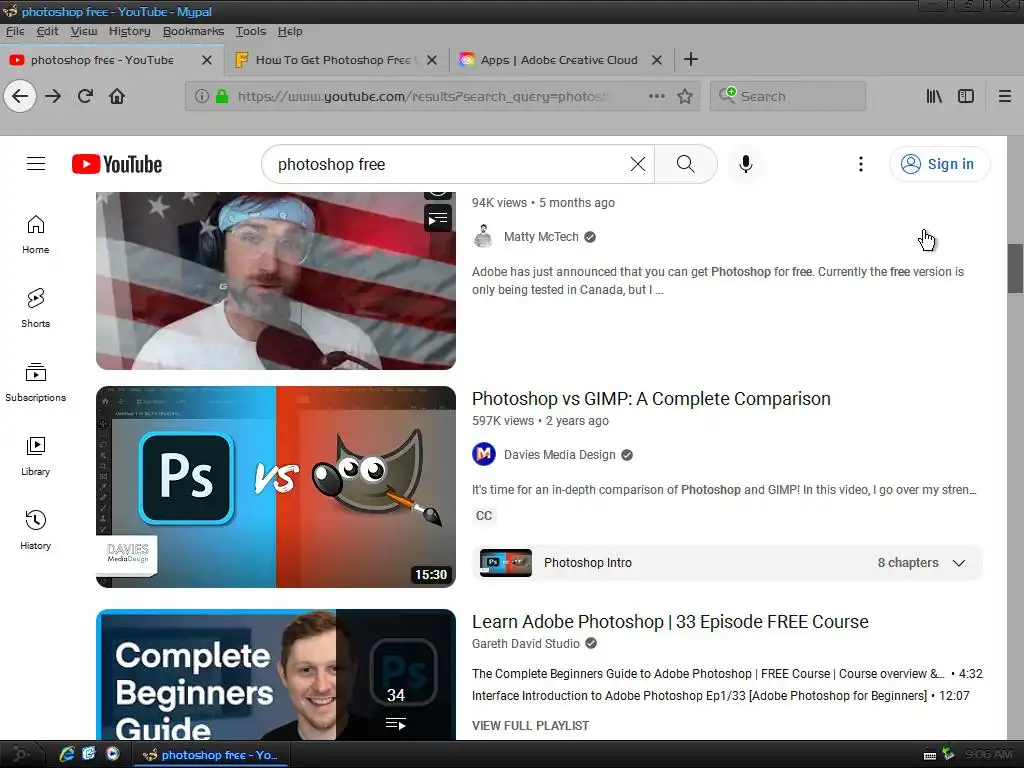Open the YouTube guide hamburger menu
1024x768 pixels.
[36, 164]
